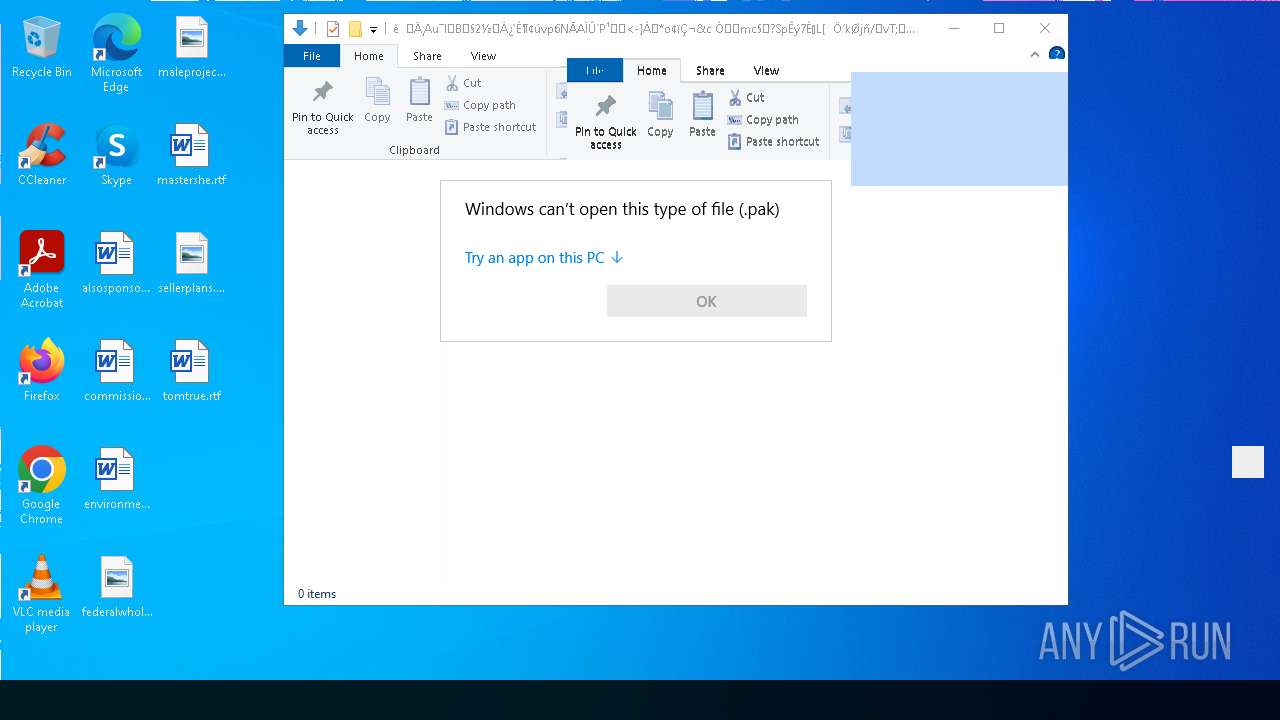Image resolution: width=1280 pixels, height=720 pixels.
Task: Open the Customize Quick Access Toolbar dropdown
Action: tap(373, 30)
